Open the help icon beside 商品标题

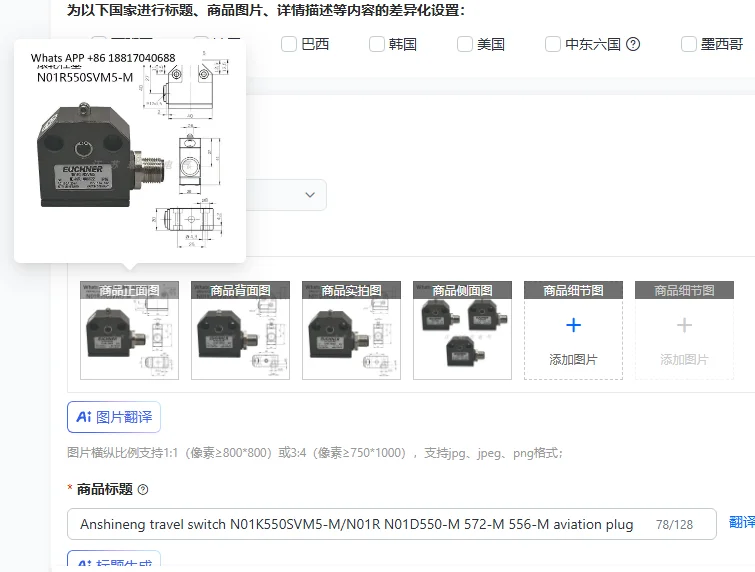[x=143, y=490]
